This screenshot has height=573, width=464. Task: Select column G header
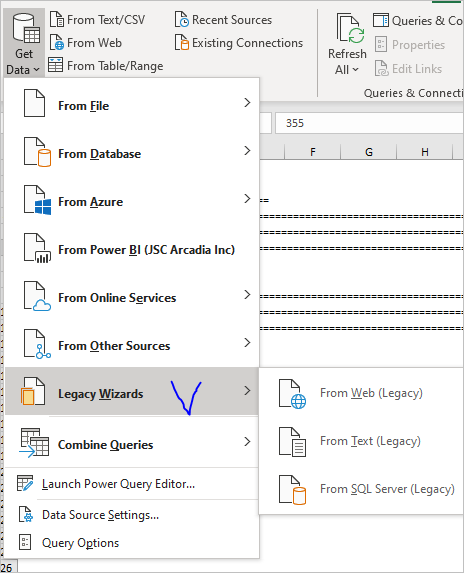pyautogui.click(x=369, y=152)
